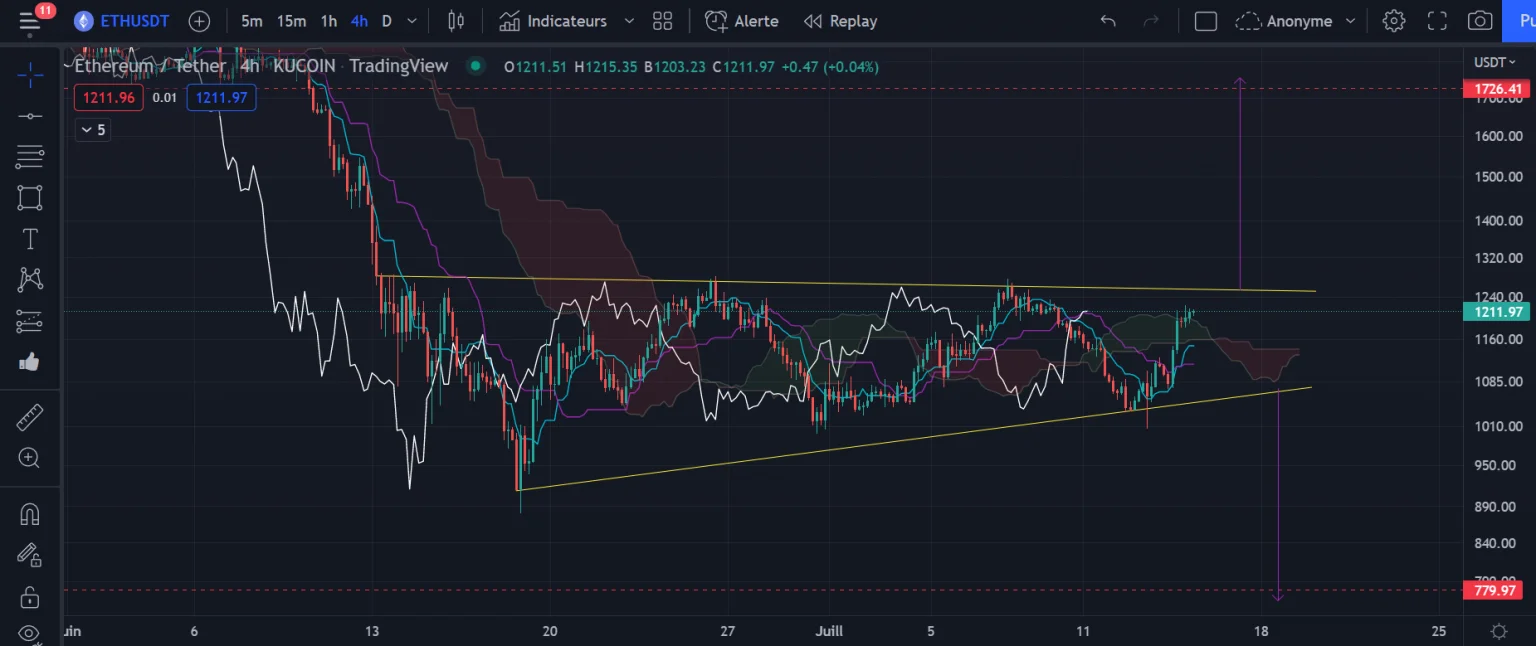Expand collapsed indicators legend showing 5
Image resolution: width=1536 pixels, height=646 pixels.
(x=93, y=130)
